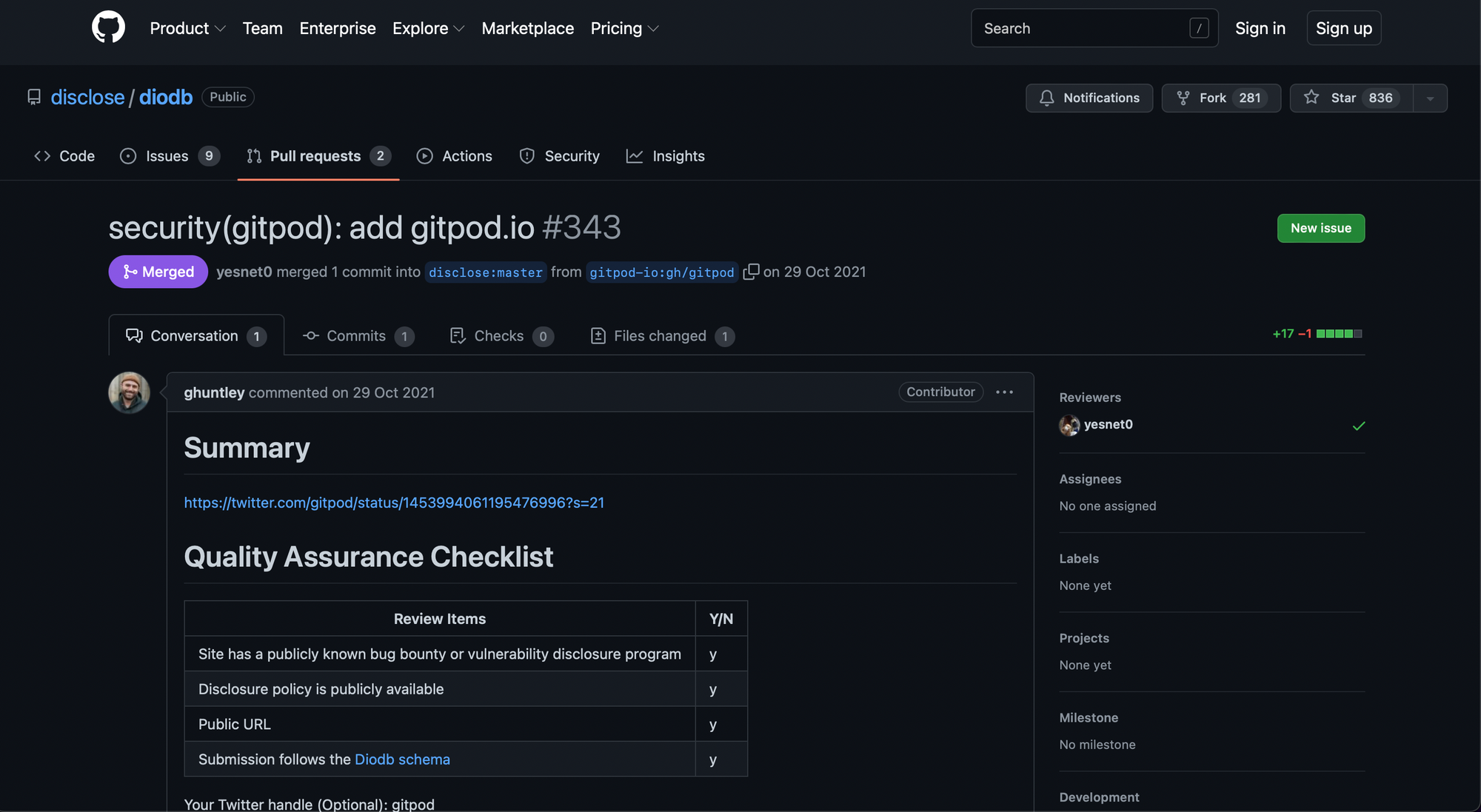Click yesnet0 reviewer avatar

point(1069,425)
